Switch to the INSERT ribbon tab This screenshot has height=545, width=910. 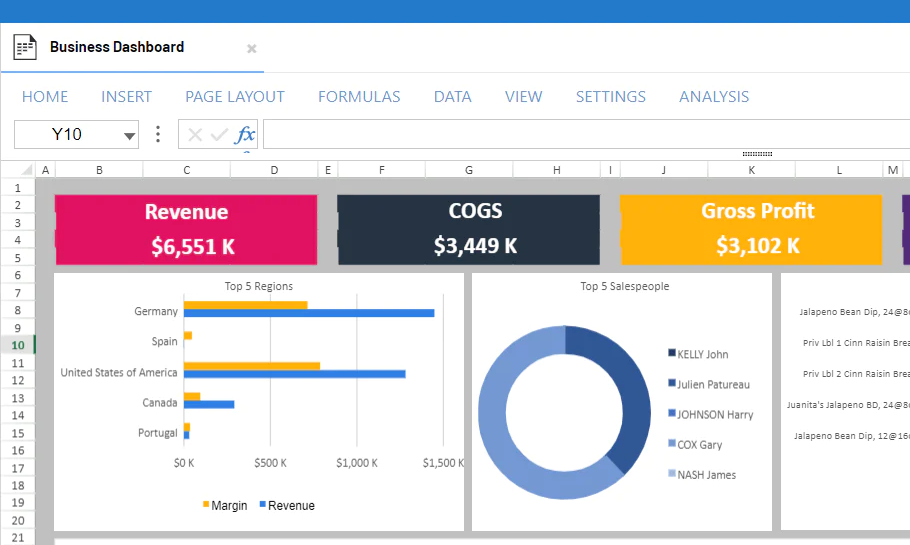tap(126, 97)
